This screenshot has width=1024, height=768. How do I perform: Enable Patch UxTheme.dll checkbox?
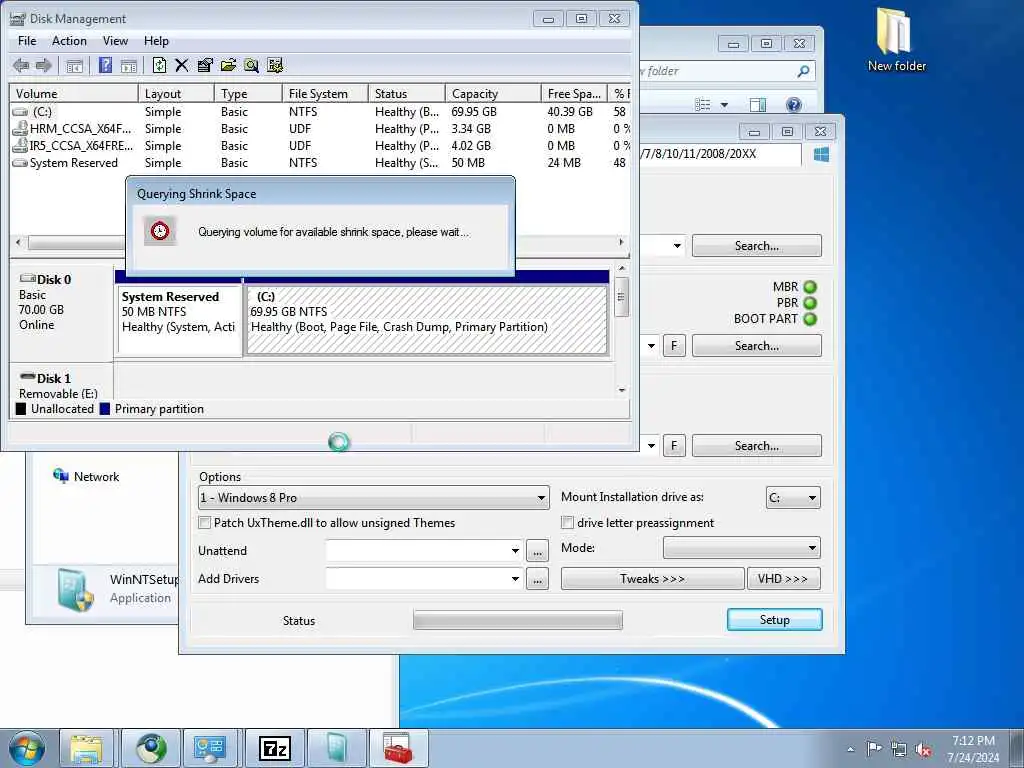[204, 522]
